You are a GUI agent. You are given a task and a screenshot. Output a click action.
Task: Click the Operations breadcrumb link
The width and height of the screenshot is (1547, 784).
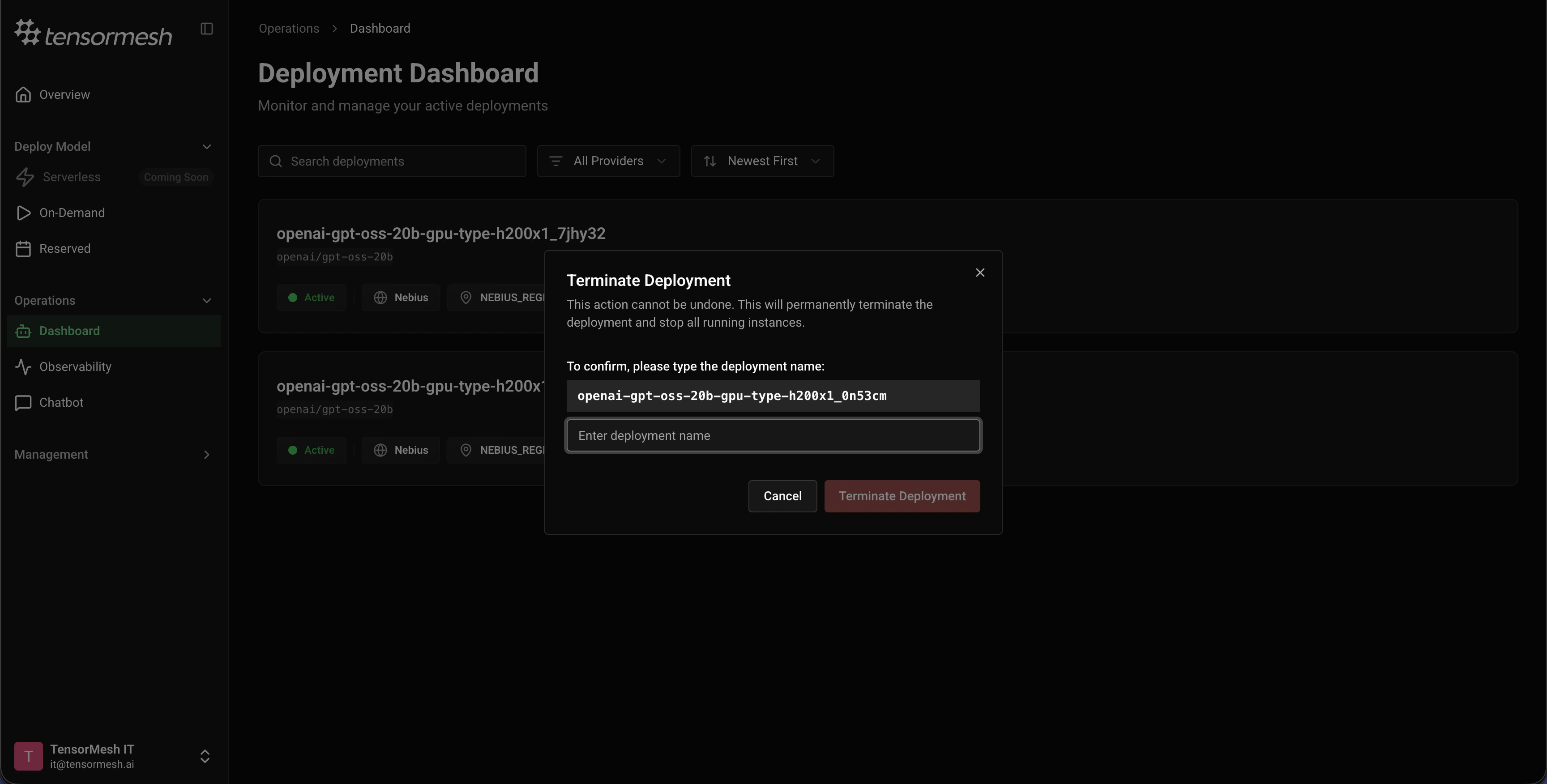[x=289, y=29]
